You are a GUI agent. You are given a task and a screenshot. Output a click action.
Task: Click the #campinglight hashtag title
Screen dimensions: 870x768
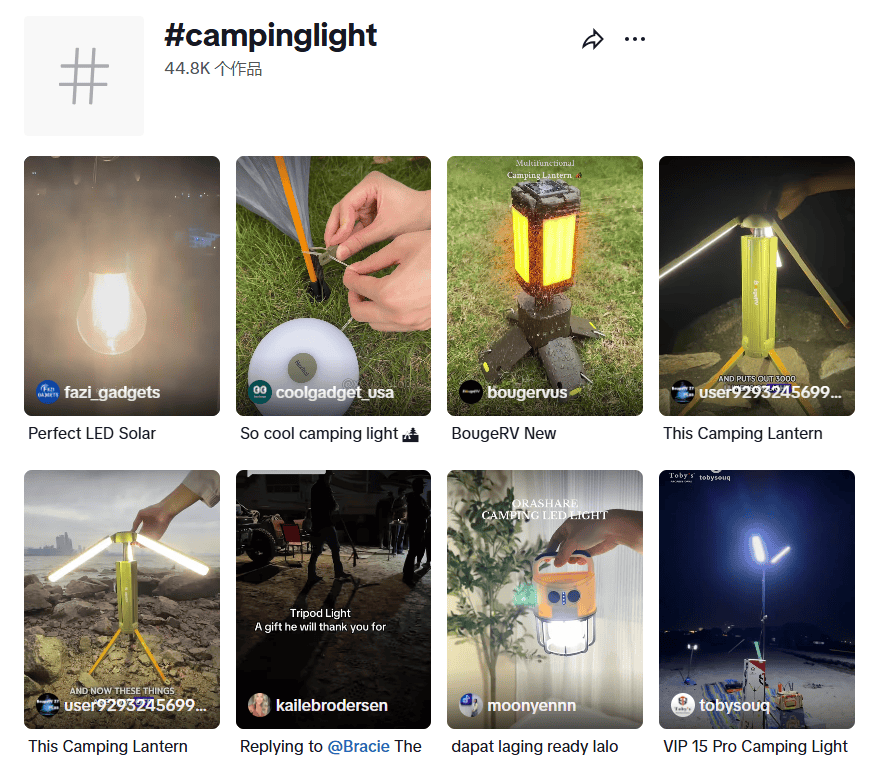coord(270,36)
